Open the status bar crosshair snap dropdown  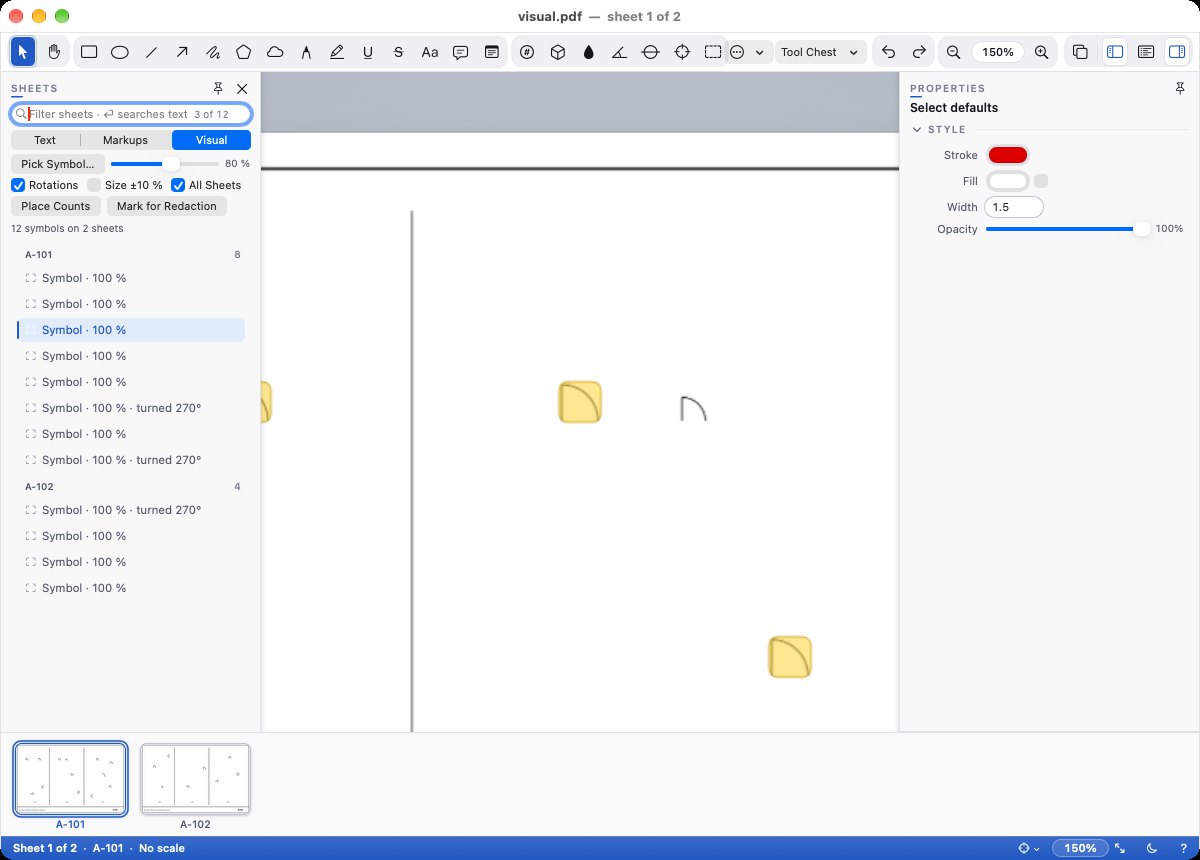click(1027, 848)
